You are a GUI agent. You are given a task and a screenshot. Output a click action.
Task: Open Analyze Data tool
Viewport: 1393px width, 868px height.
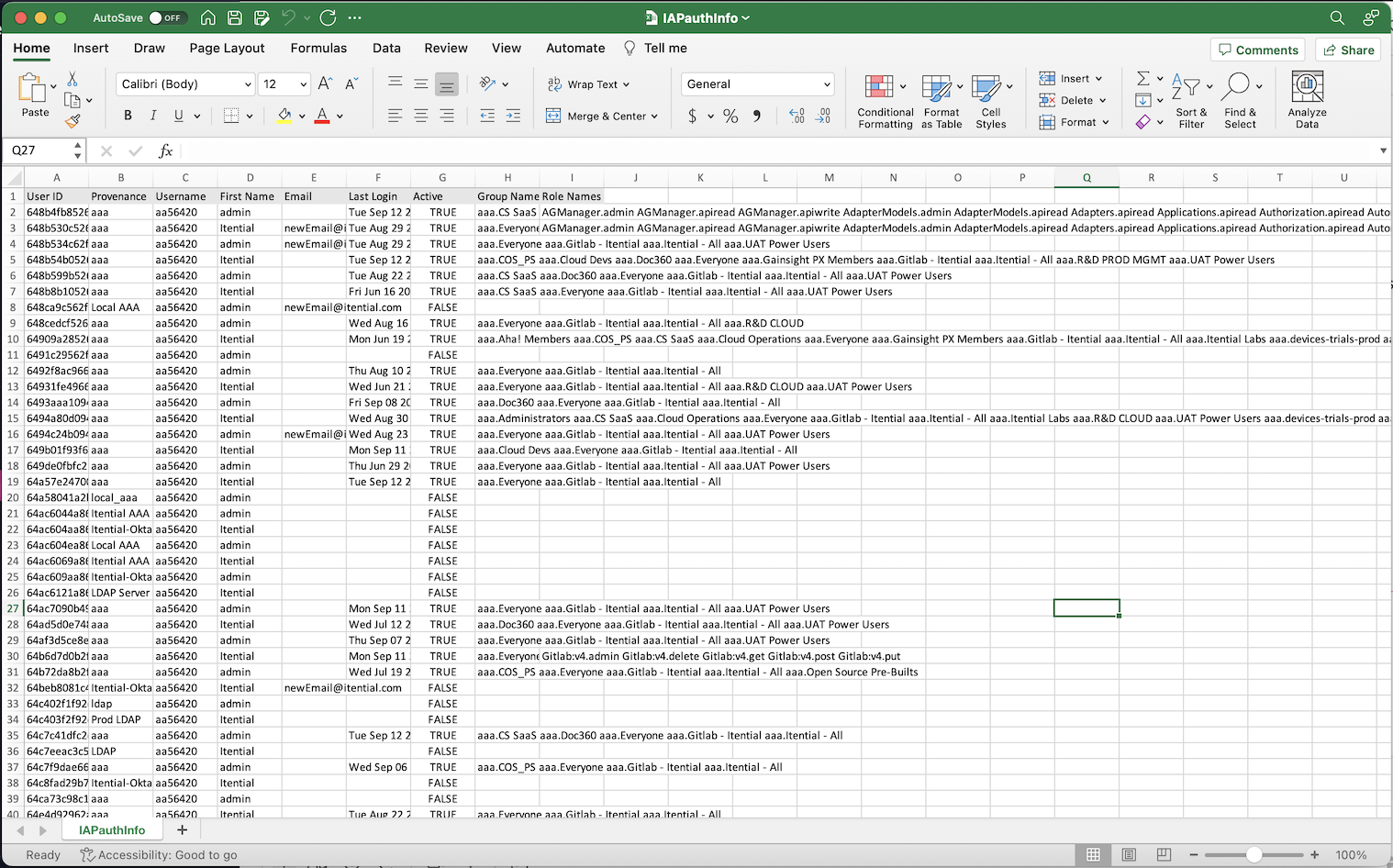pyautogui.click(x=1307, y=87)
